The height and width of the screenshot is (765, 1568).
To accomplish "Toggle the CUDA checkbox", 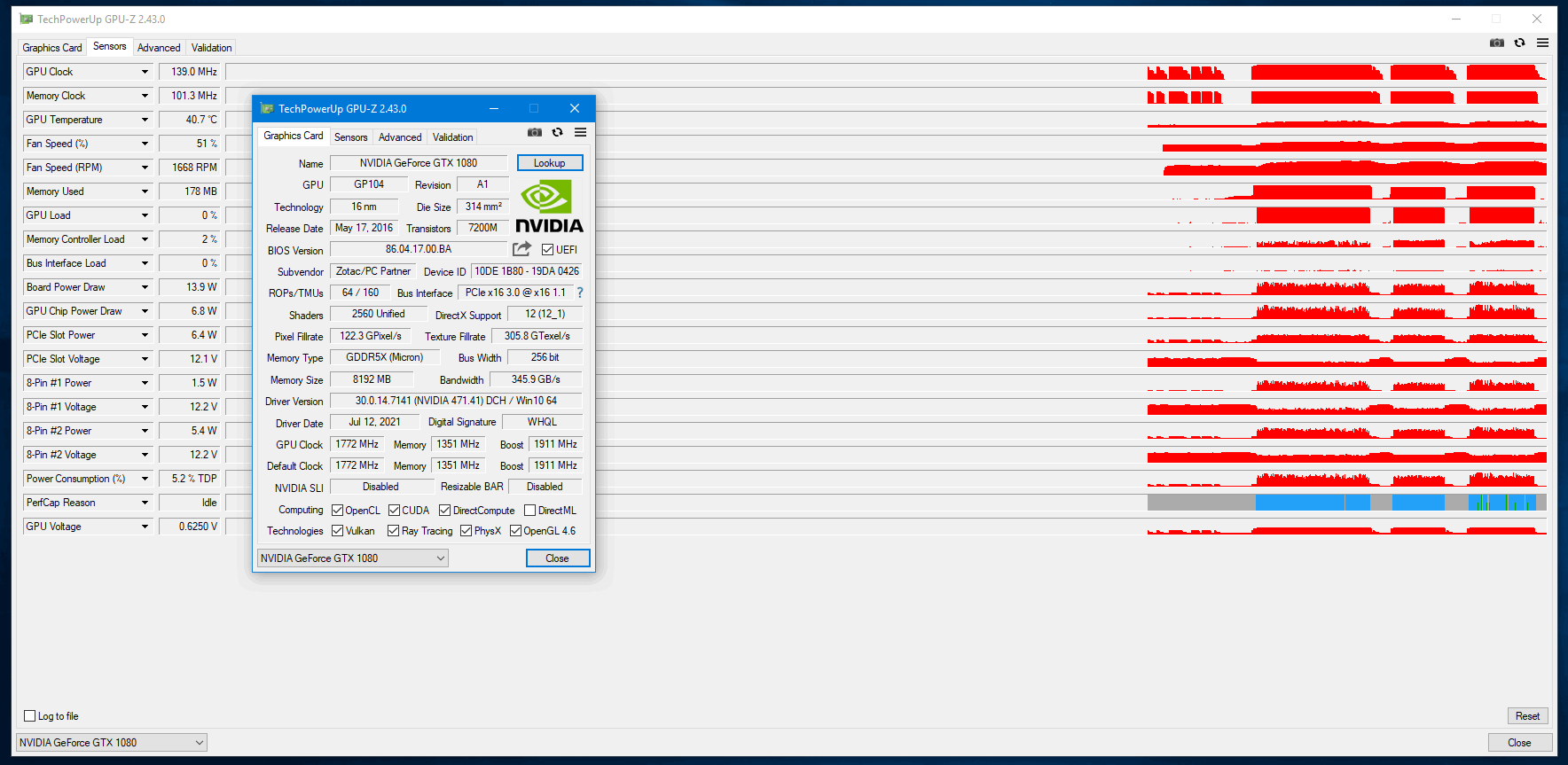I will 394,511.
